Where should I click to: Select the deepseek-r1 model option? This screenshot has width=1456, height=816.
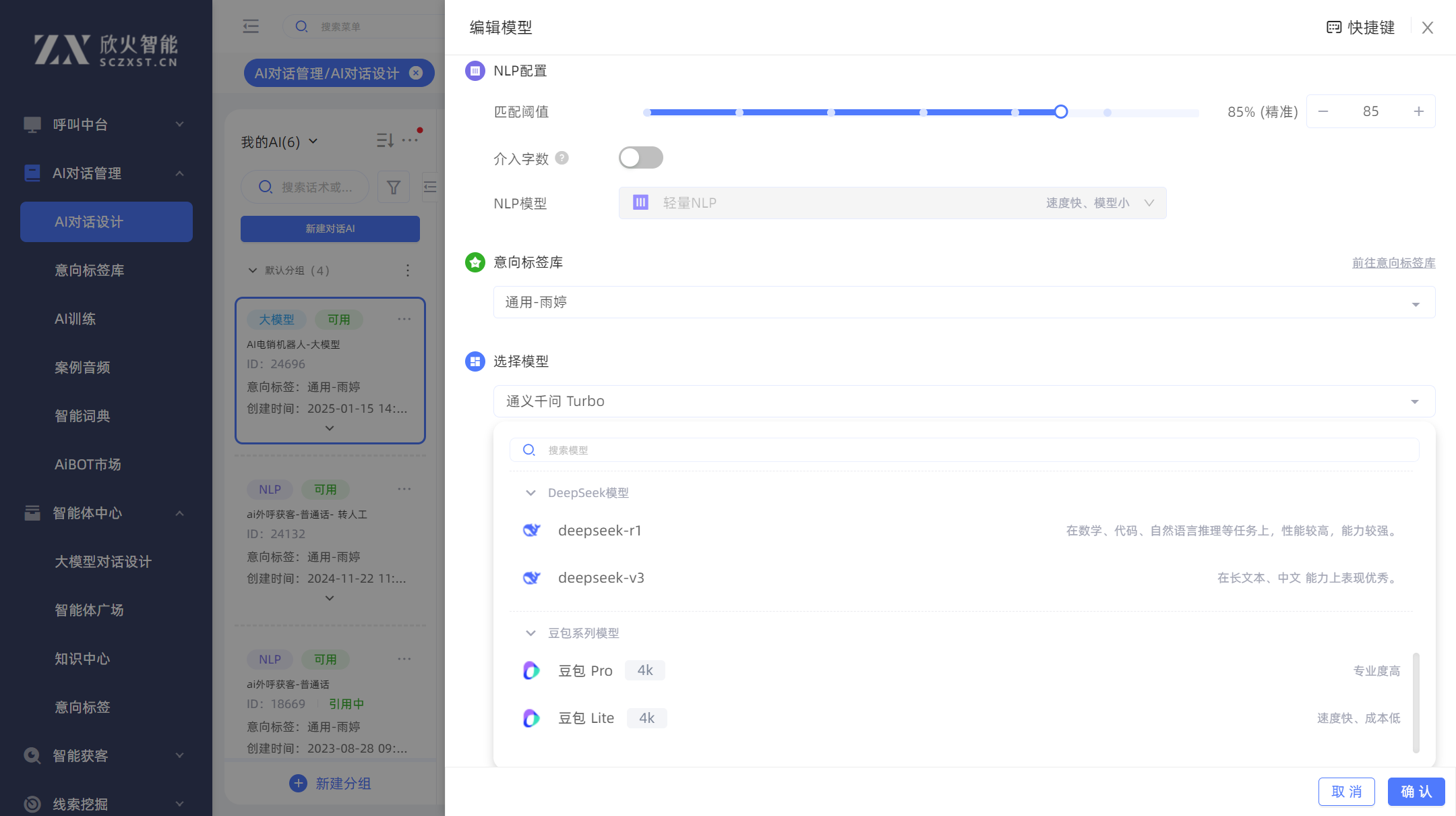point(599,531)
